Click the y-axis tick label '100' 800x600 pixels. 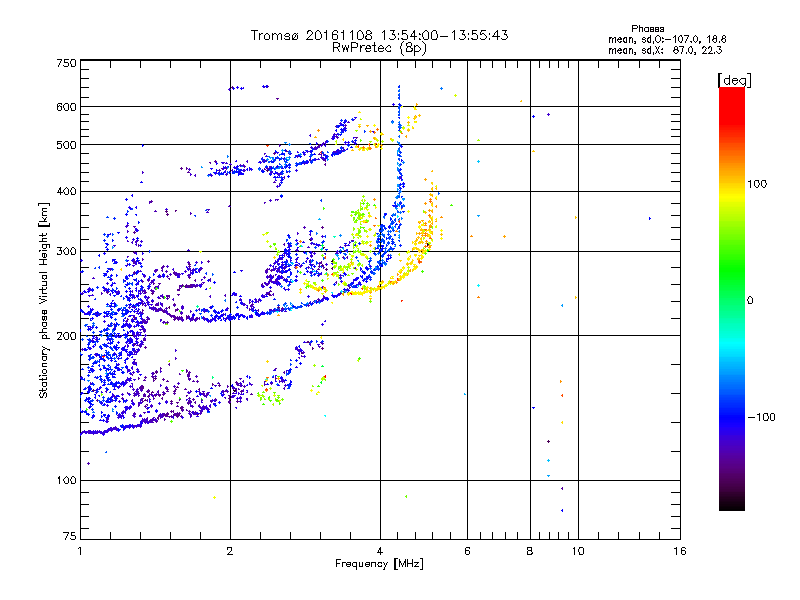[x=66, y=481]
